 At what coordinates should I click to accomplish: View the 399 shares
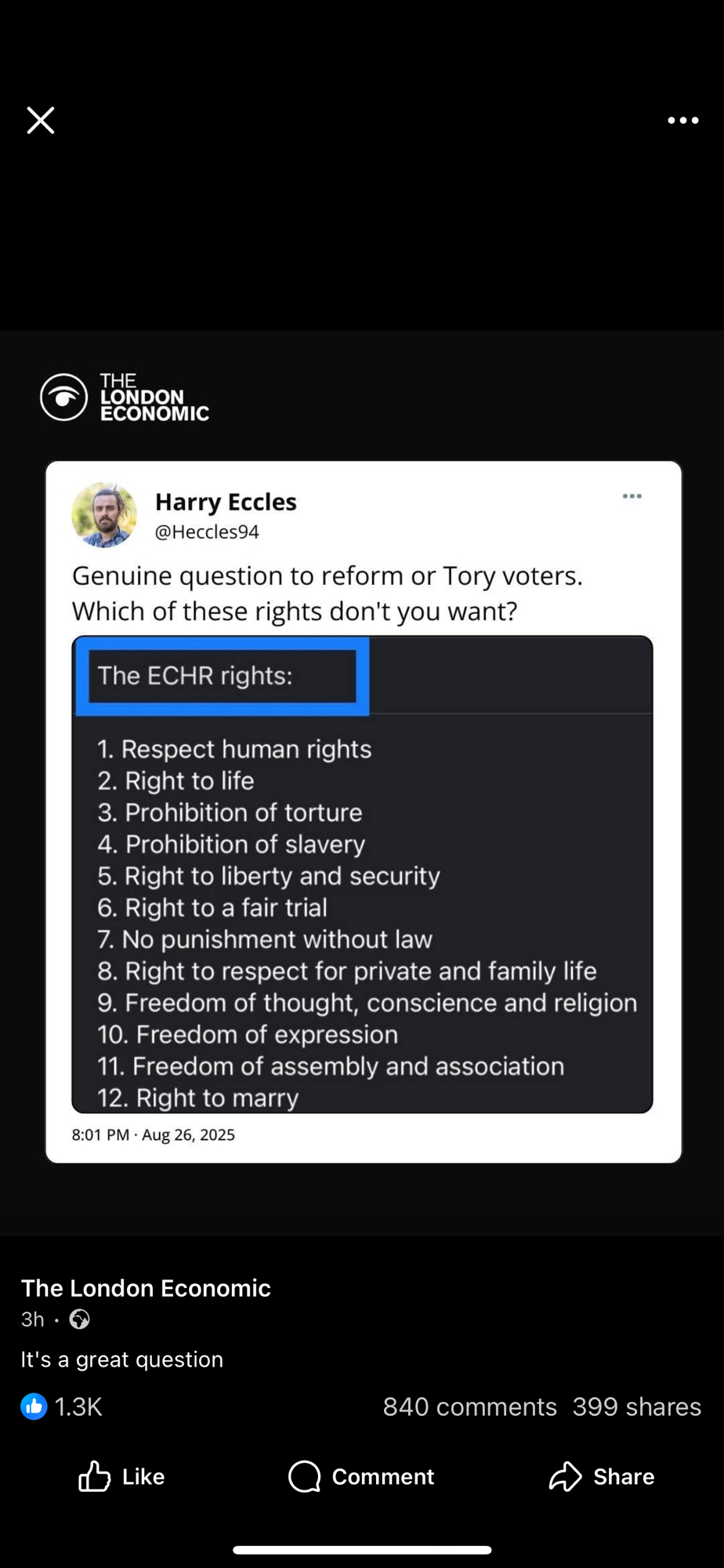tap(636, 1406)
